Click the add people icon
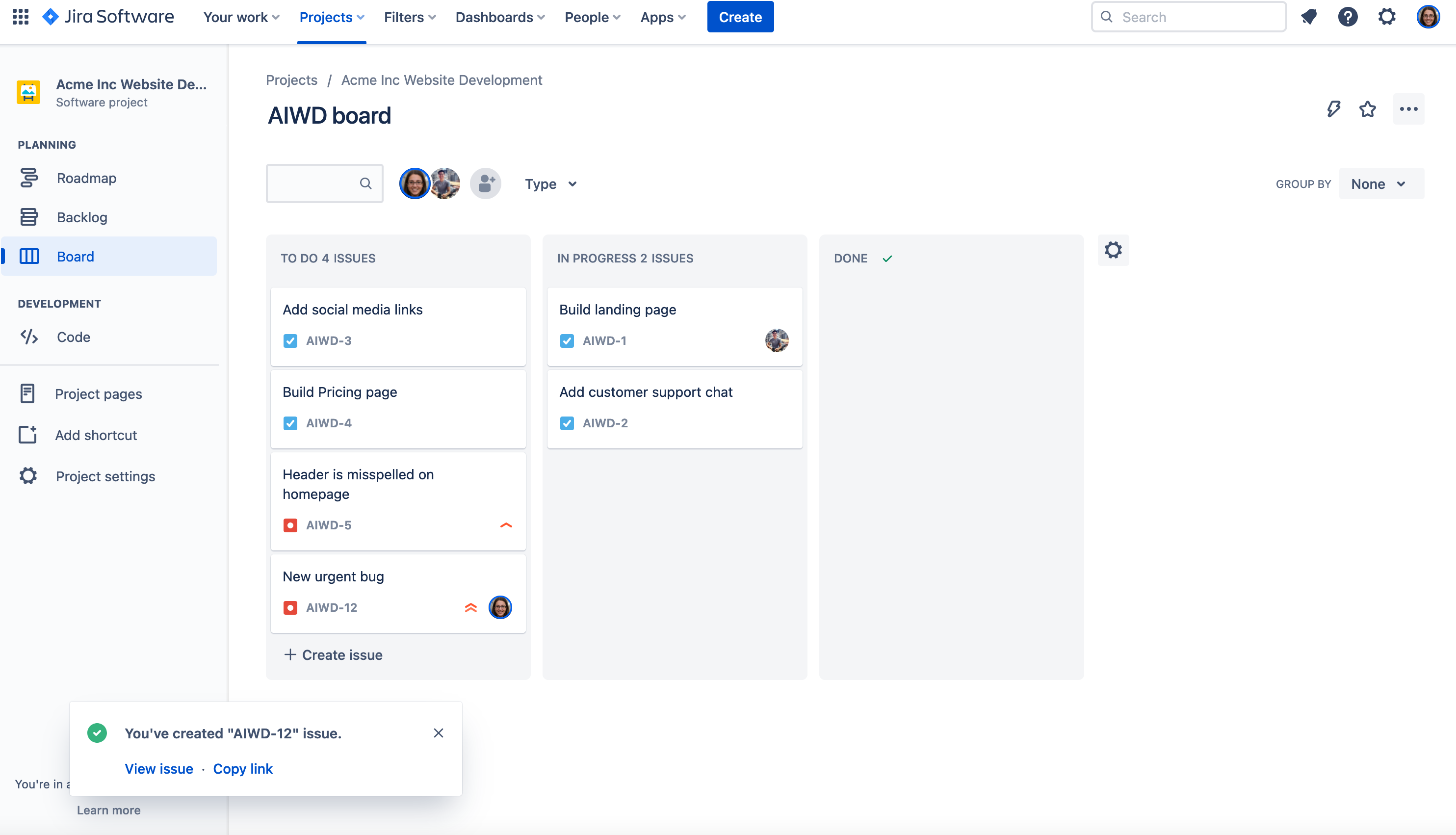 click(x=486, y=183)
